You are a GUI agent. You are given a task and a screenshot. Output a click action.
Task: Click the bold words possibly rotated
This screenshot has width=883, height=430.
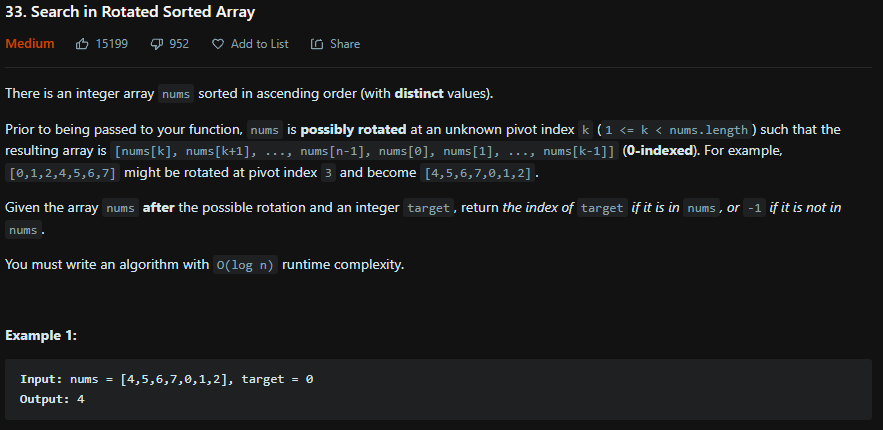(x=353, y=129)
